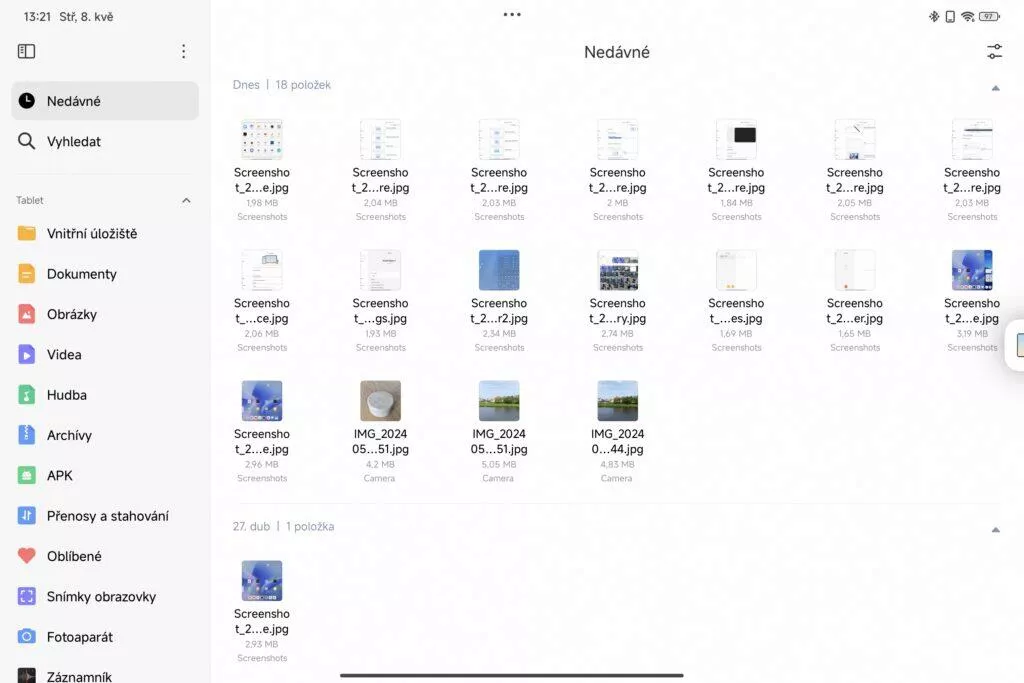
Task: Click the Camera folder label under 4,2 MB
Action: [379, 478]
